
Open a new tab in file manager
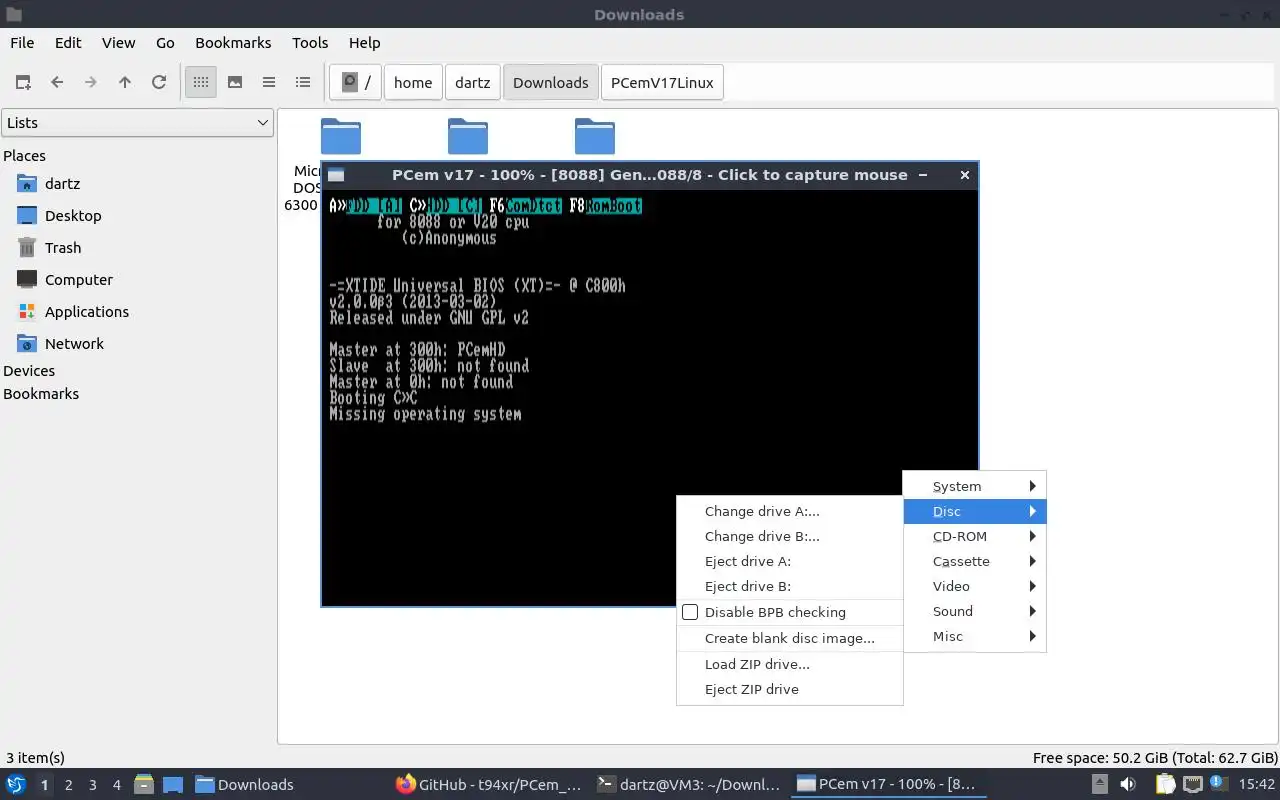coord(23,82)
